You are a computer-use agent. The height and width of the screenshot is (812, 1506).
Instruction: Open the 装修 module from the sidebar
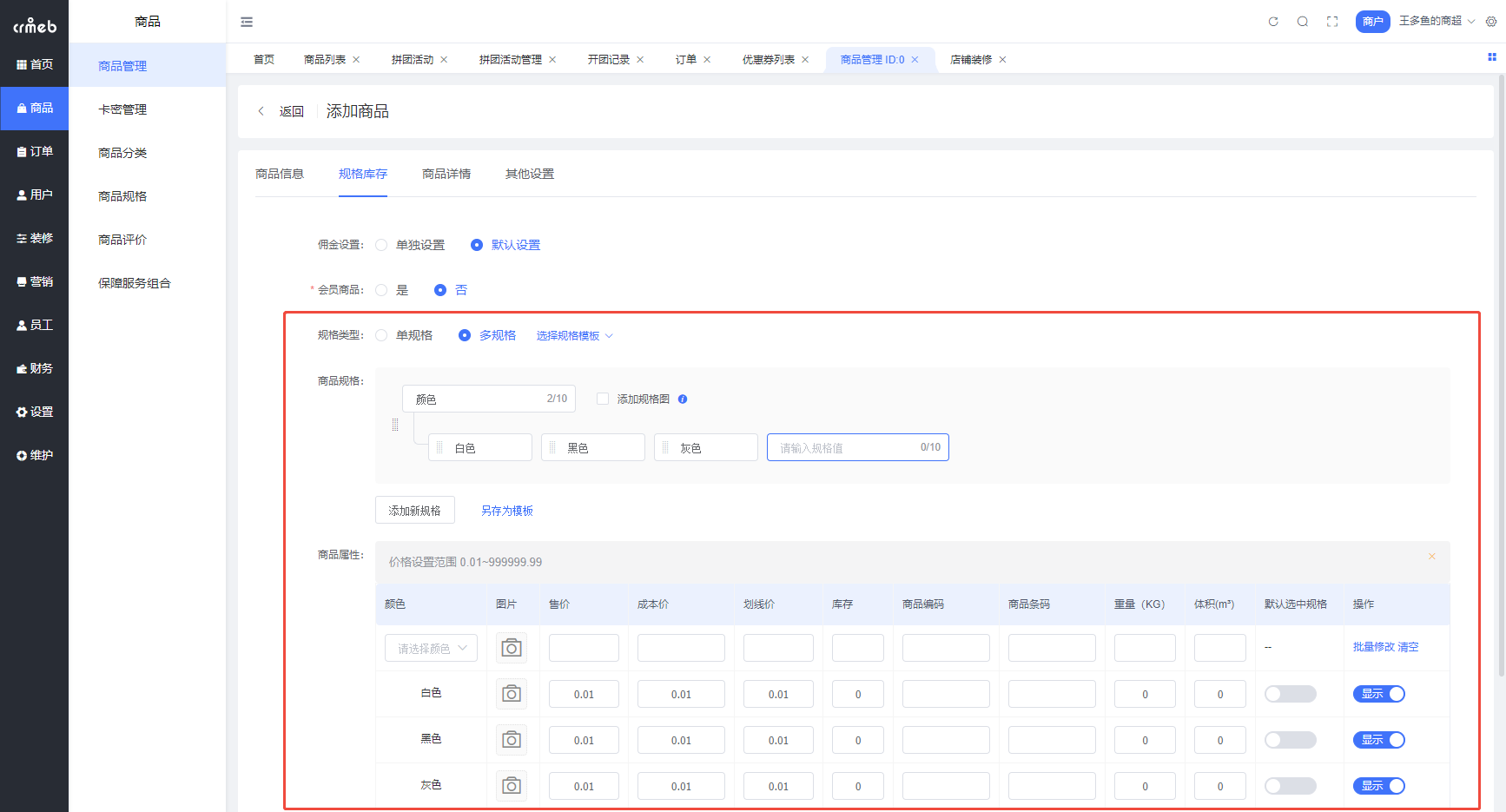click(x=35, y=238)
